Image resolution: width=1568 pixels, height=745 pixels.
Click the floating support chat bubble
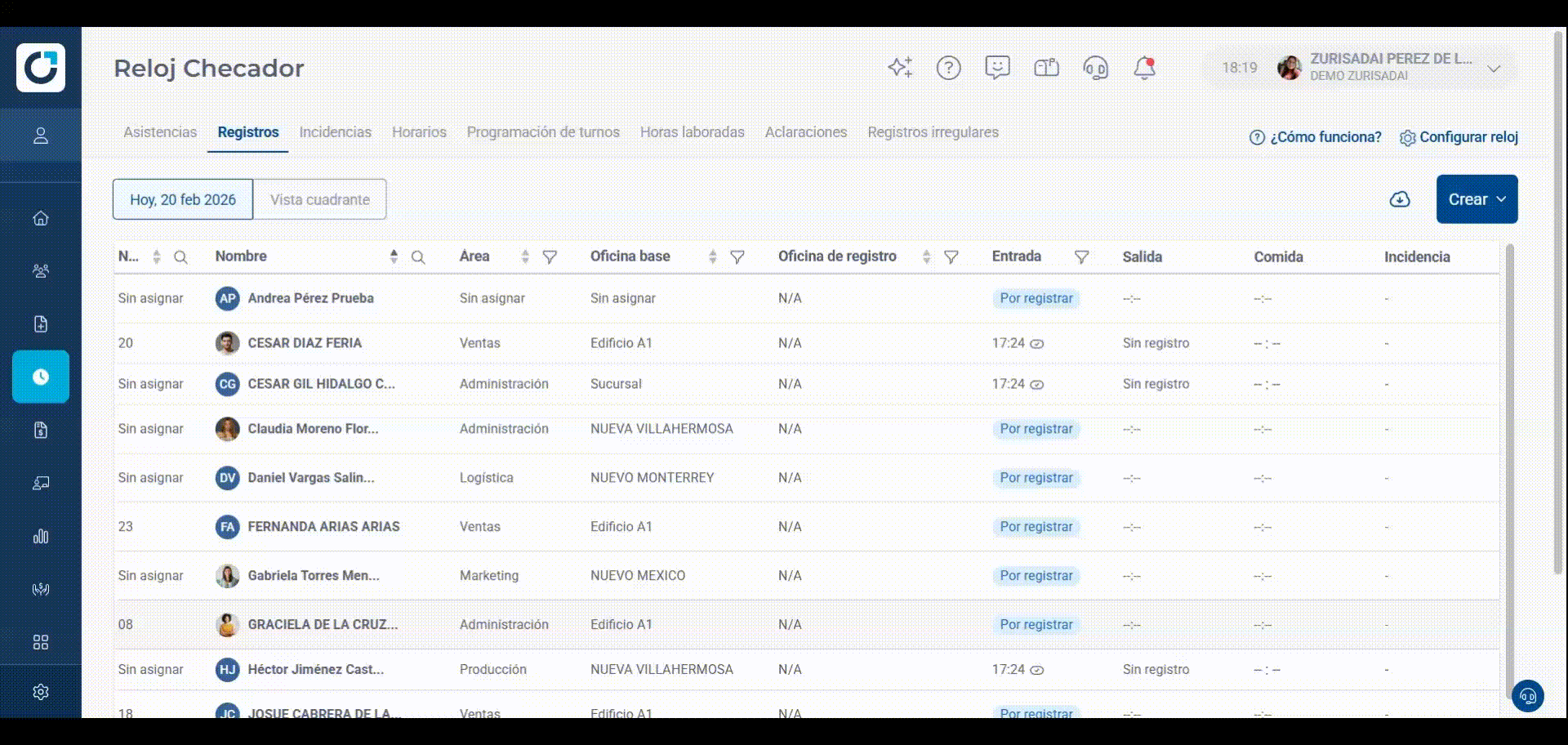tap(1528, 697)
